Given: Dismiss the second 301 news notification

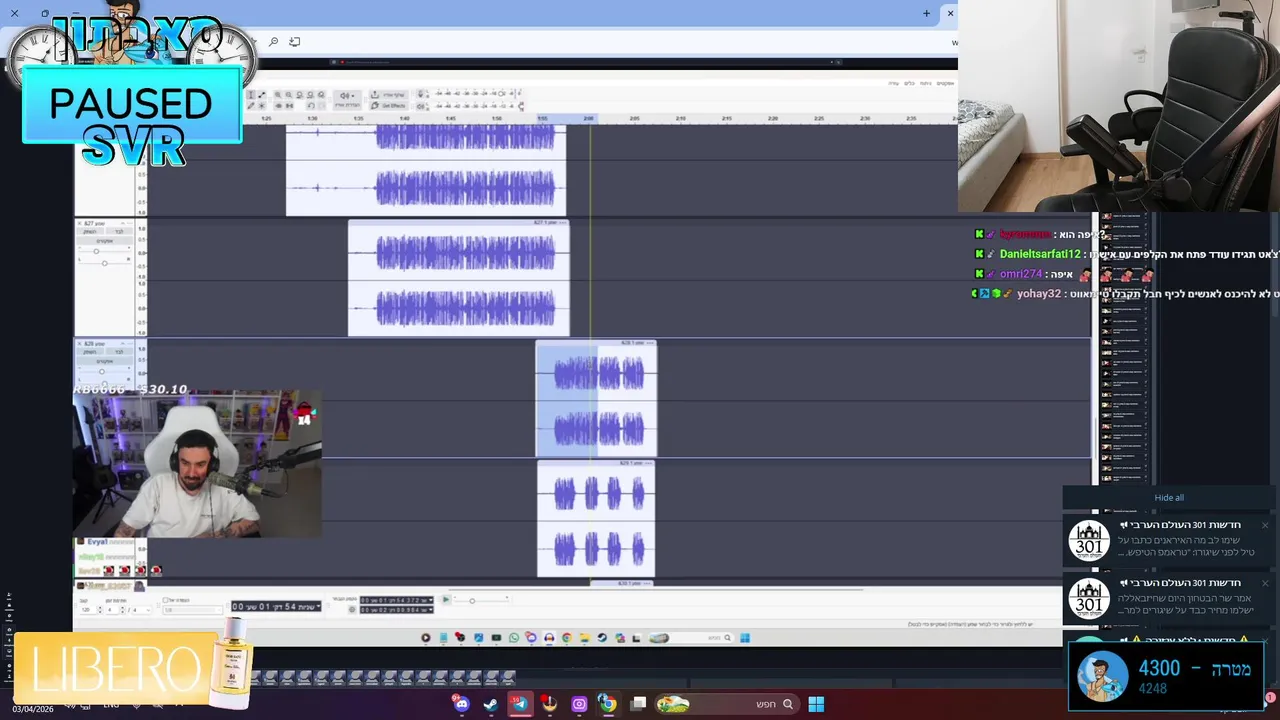Looking at the screenshot, I should tap(1264, 583).
